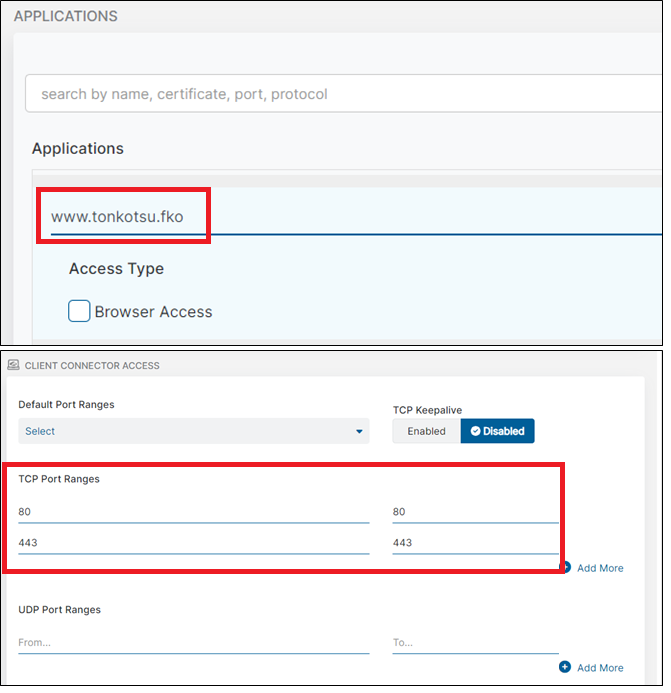Set TCP Keepalive to Disabled
The width and height of the screenshot is (671, 693).
click(x=498, y=431)
